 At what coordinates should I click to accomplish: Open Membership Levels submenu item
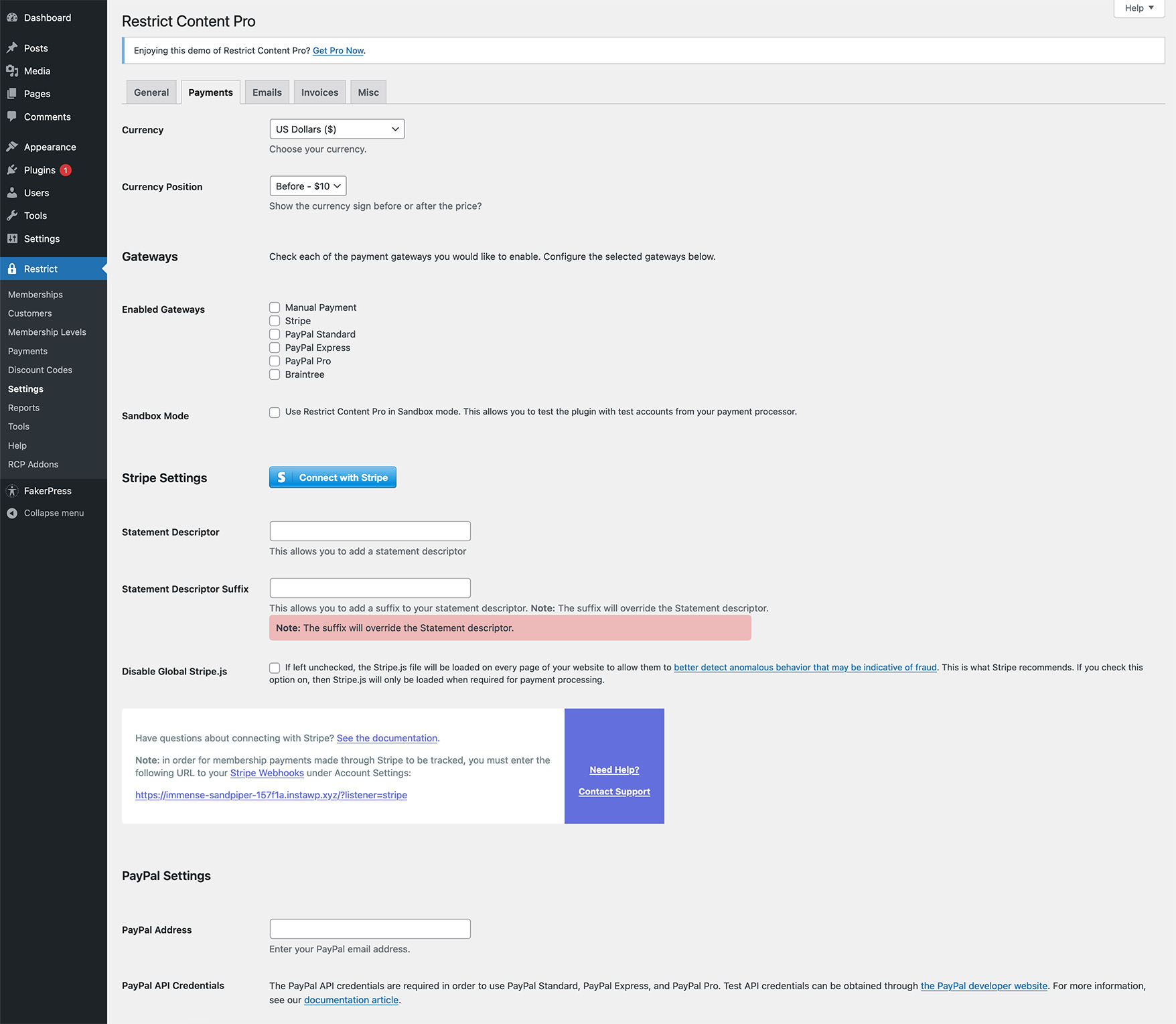coord(47,332)
